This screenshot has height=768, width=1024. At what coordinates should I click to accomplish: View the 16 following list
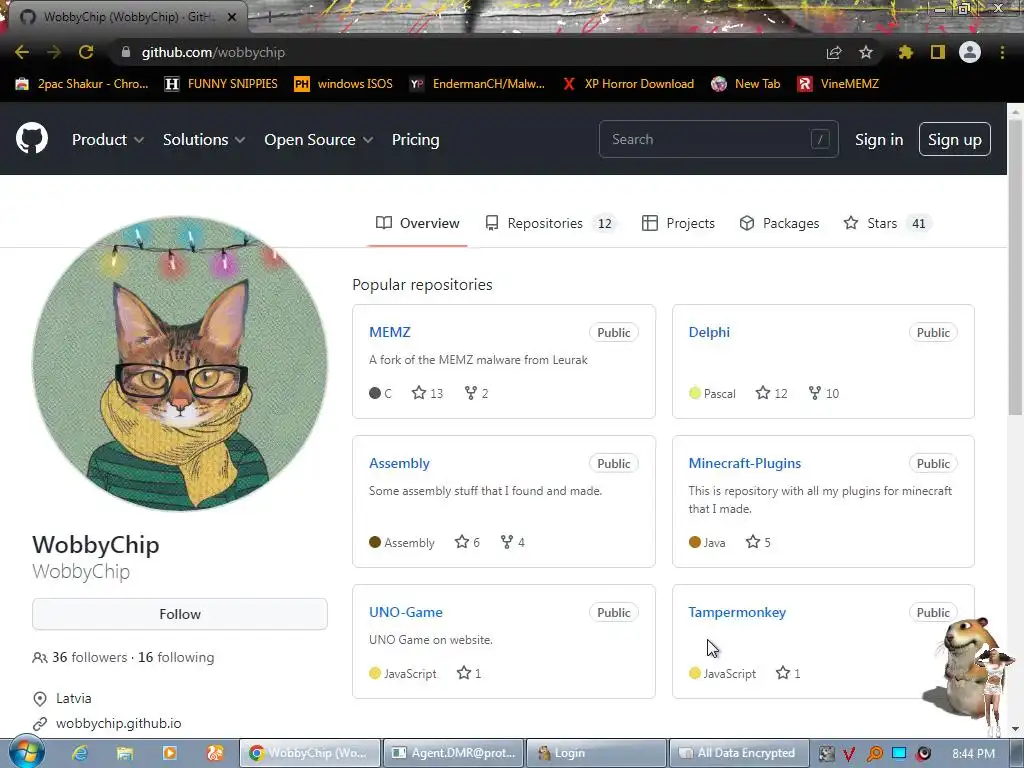[x=176, y=657]
